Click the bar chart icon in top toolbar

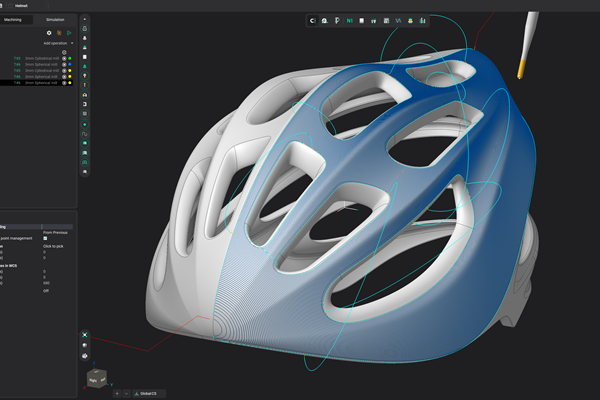click(x=423, y=19)
